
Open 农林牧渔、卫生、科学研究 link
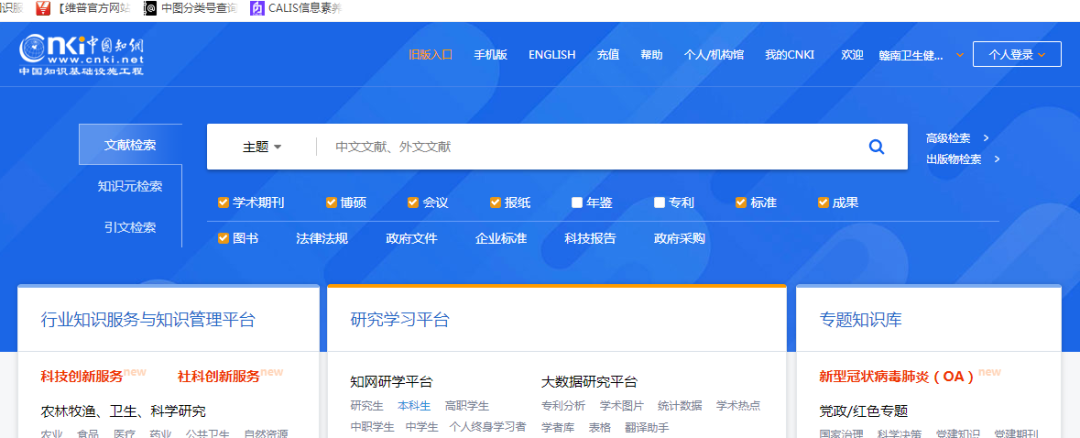[123, 412]
